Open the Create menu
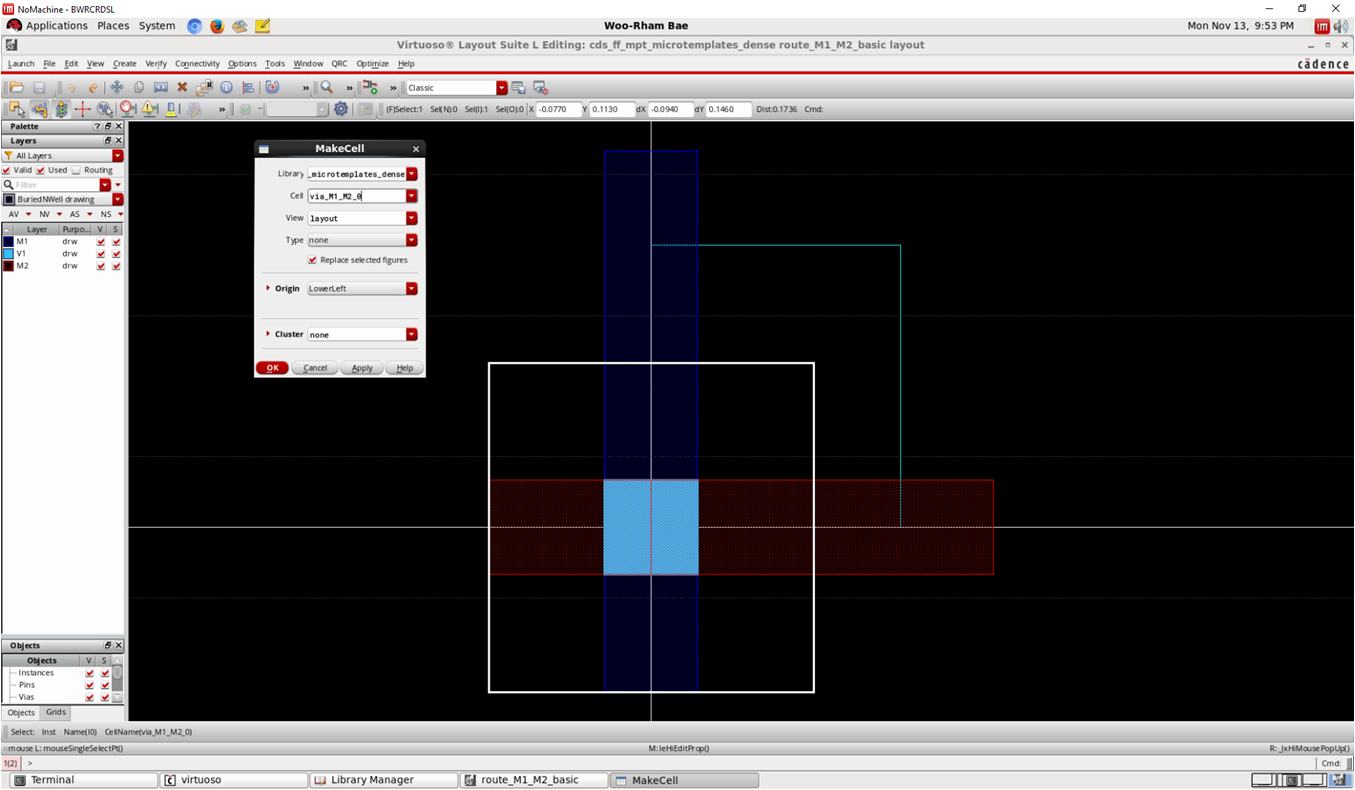This screenshot has height=790, width=1355. tap(125, 63)
